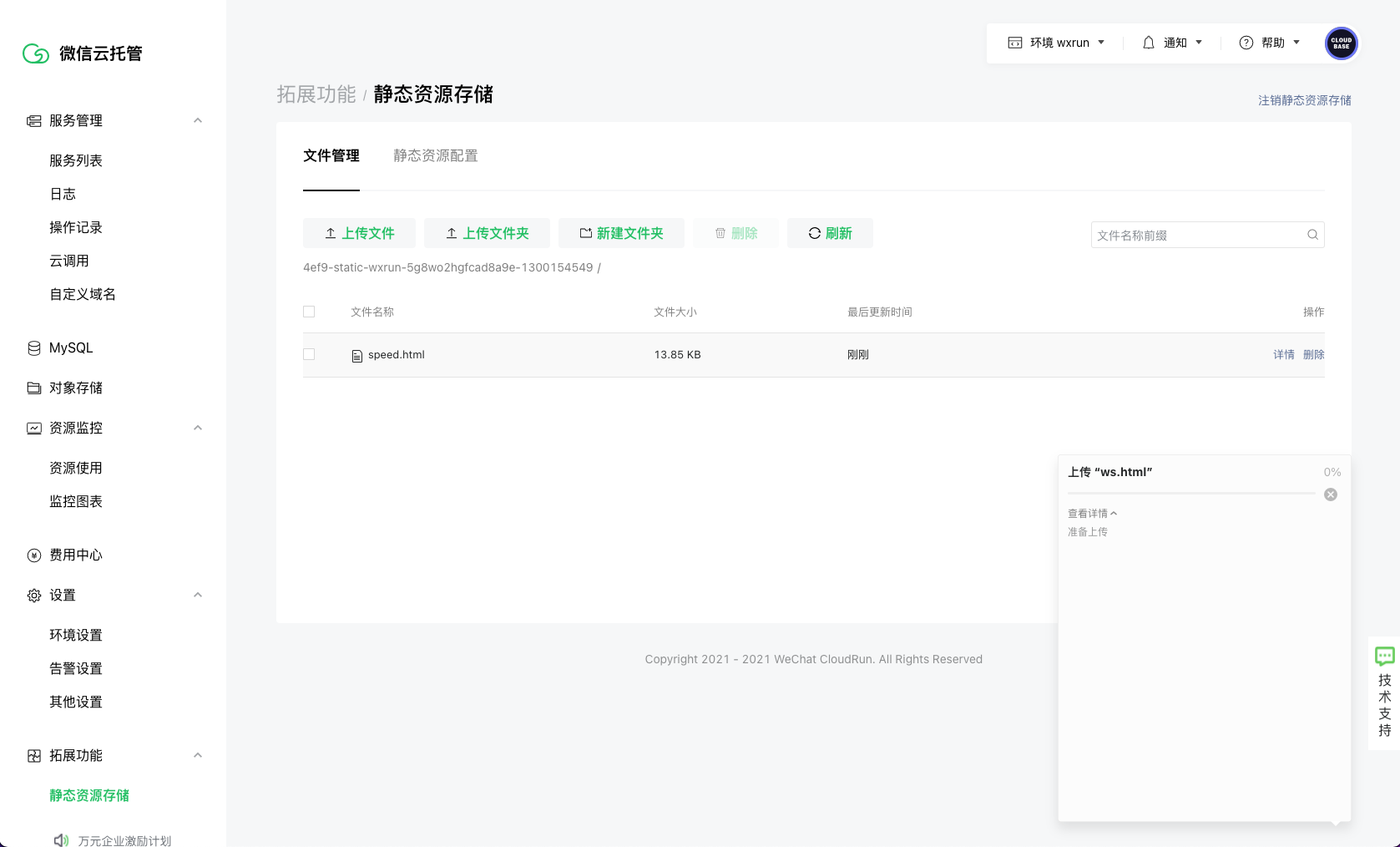Click the WeChat CloudRun logo icon

click(36, 53)
